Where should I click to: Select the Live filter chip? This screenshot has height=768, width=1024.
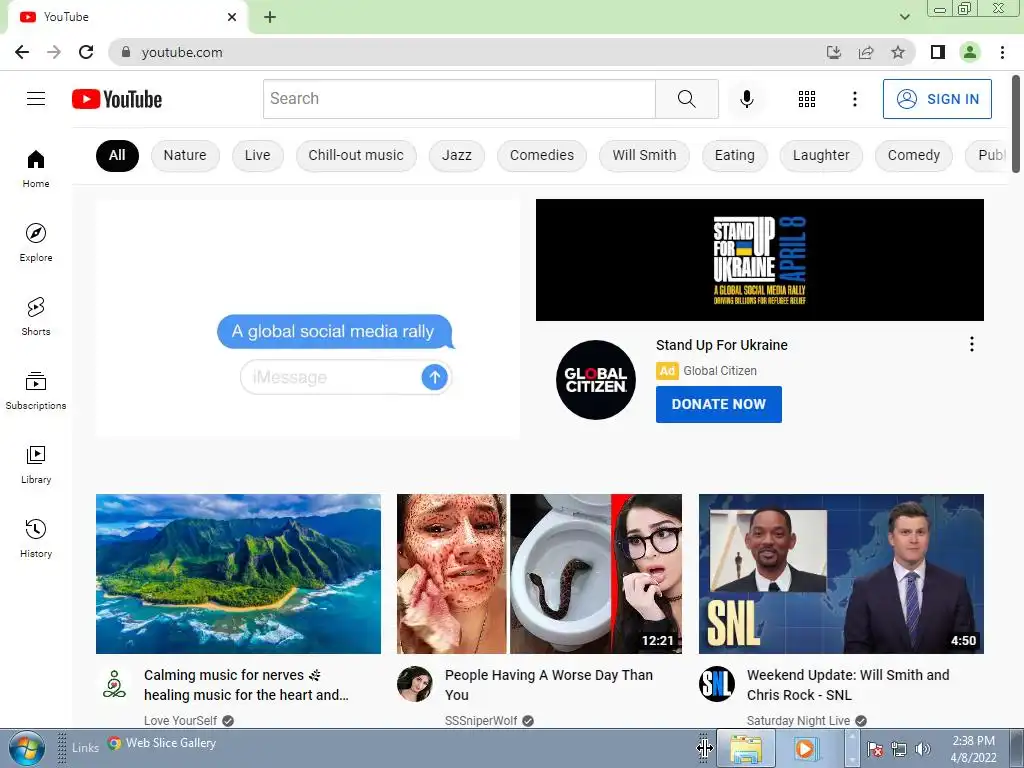[x=257, y=155]
